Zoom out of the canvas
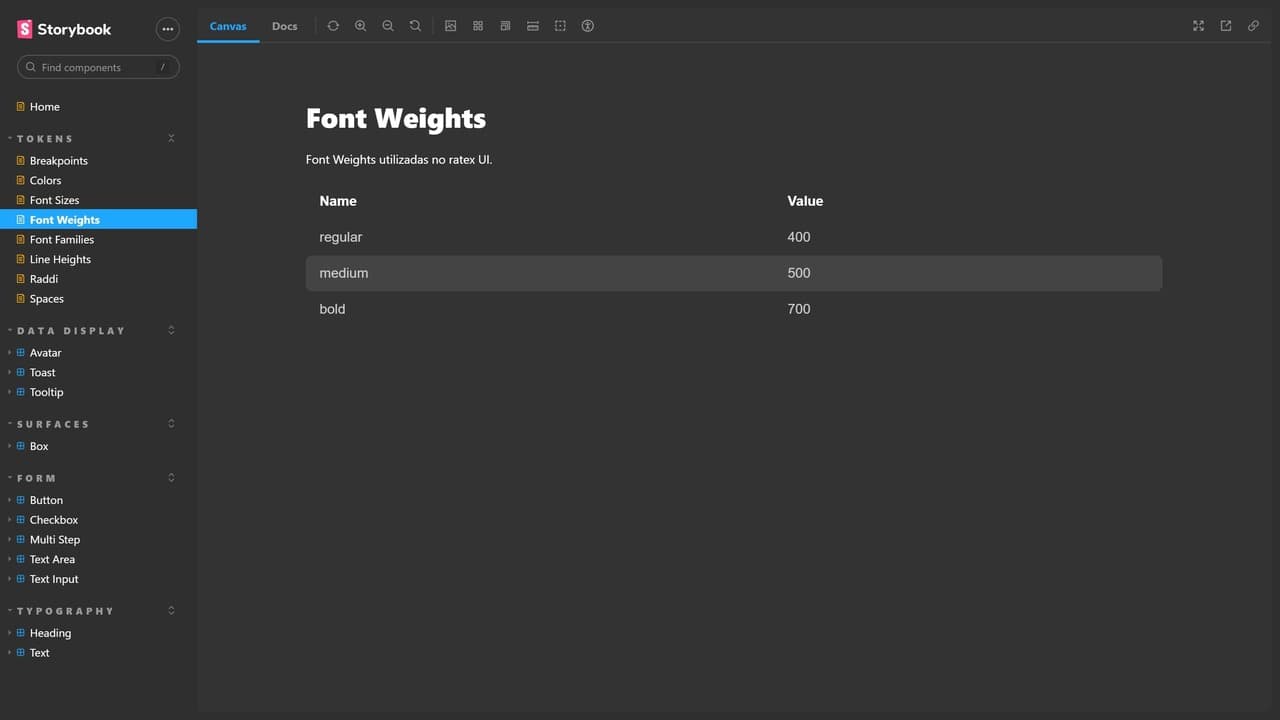 [x=388, y=26]
